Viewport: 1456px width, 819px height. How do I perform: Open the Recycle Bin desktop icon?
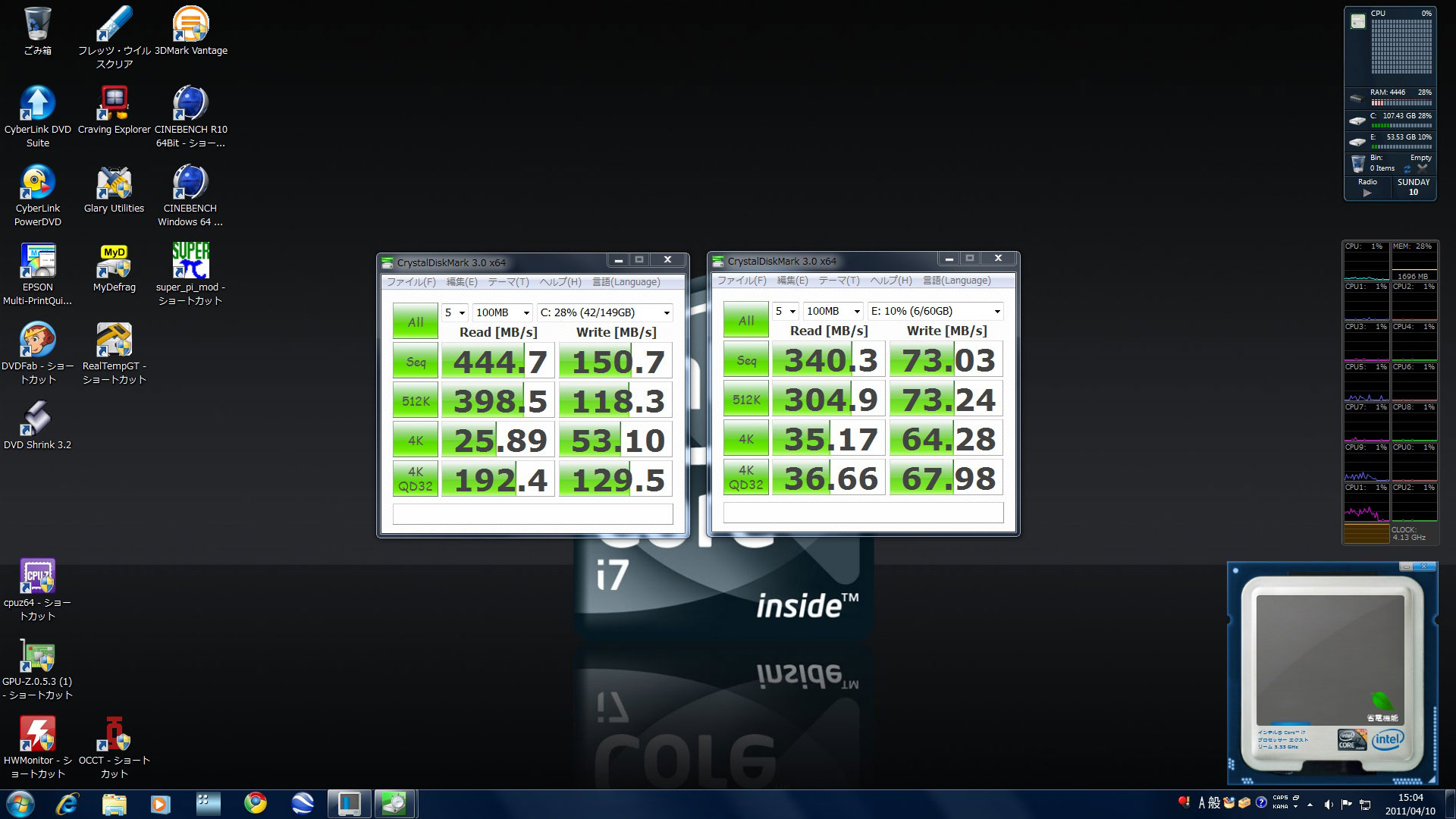(x=37, y=25)
